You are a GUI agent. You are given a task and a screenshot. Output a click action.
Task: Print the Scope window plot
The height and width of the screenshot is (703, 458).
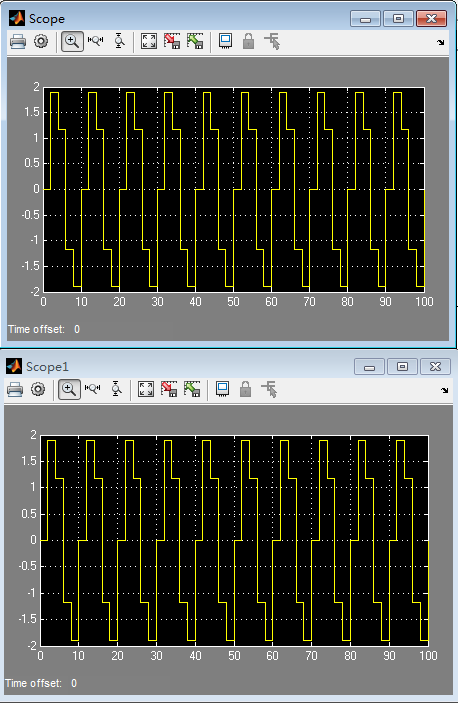point(18,42)
